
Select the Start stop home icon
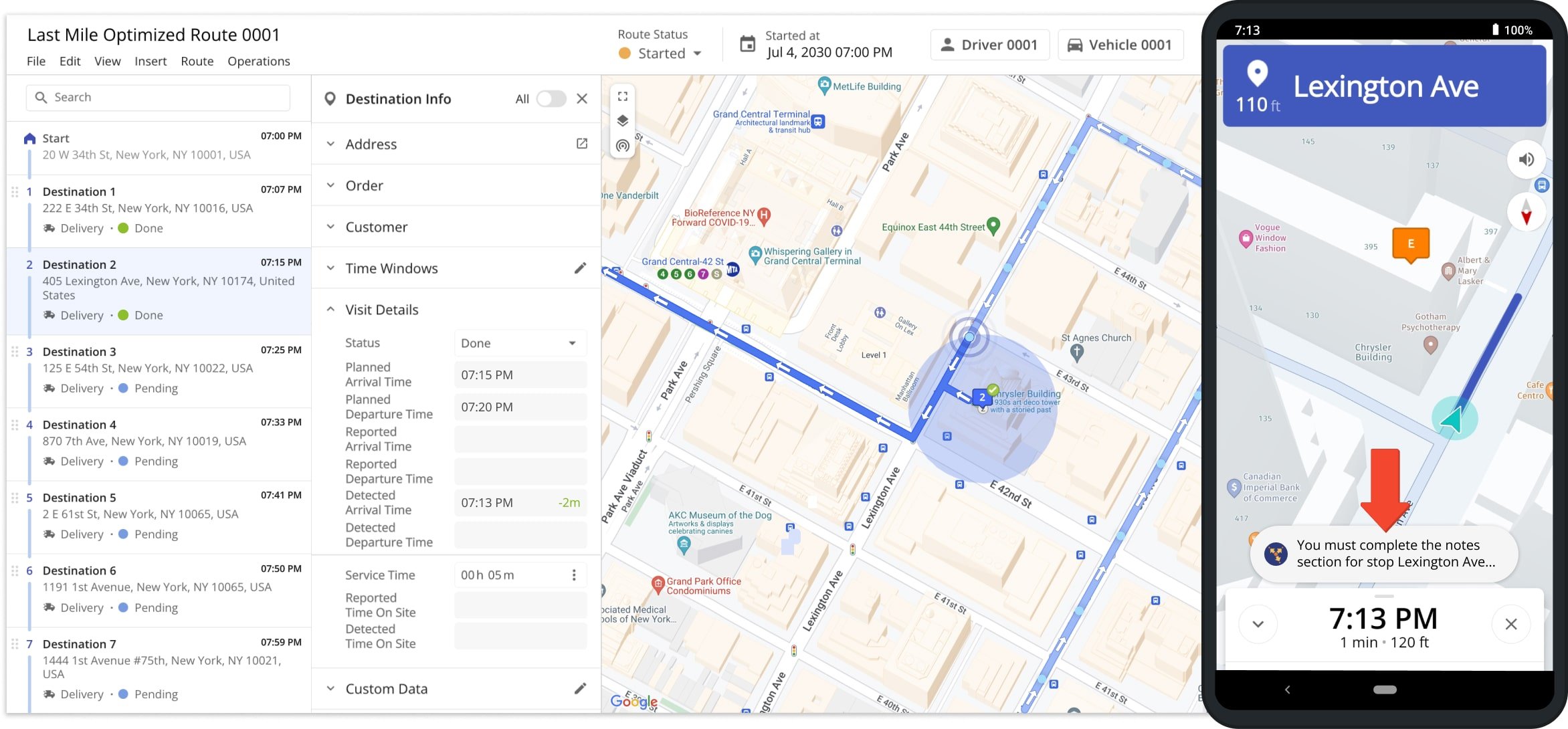pos(29,138)
